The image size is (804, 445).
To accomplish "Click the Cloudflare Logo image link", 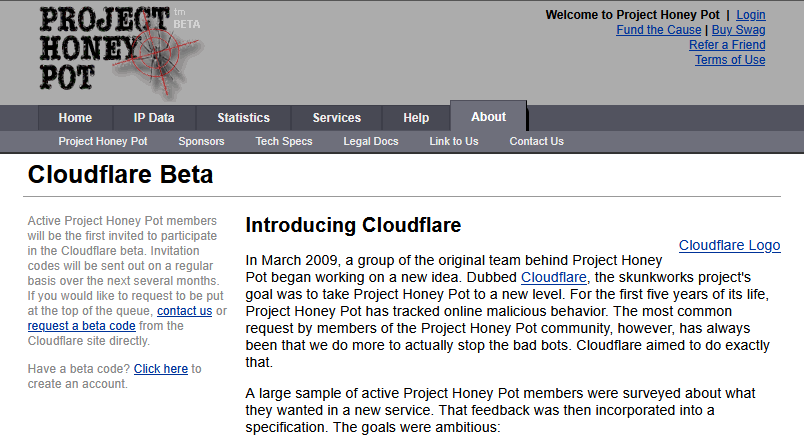I will click(729, 246).
